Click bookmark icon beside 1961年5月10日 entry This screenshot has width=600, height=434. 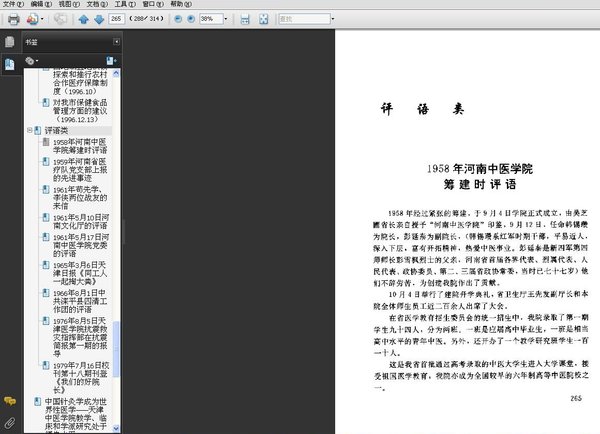[x=46, y=218]
